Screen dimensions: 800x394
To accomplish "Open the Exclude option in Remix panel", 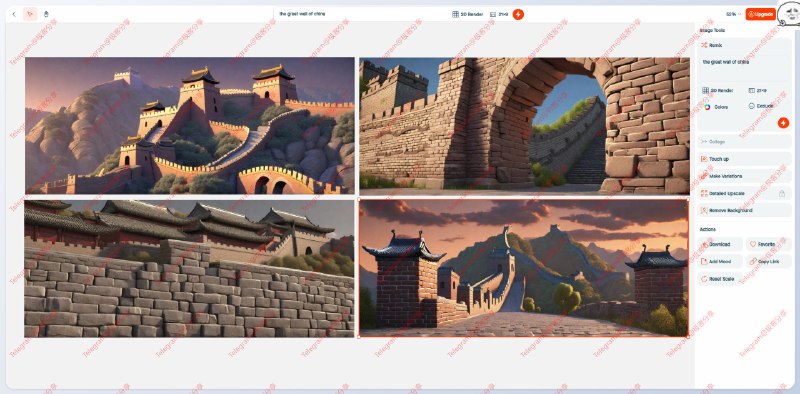I will [761, 106].
